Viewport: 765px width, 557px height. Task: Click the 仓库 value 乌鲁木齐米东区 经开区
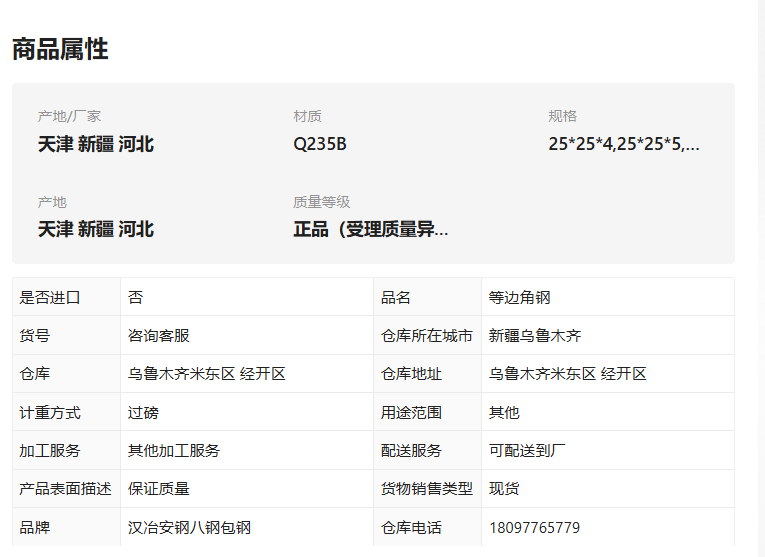coord(206,374)
